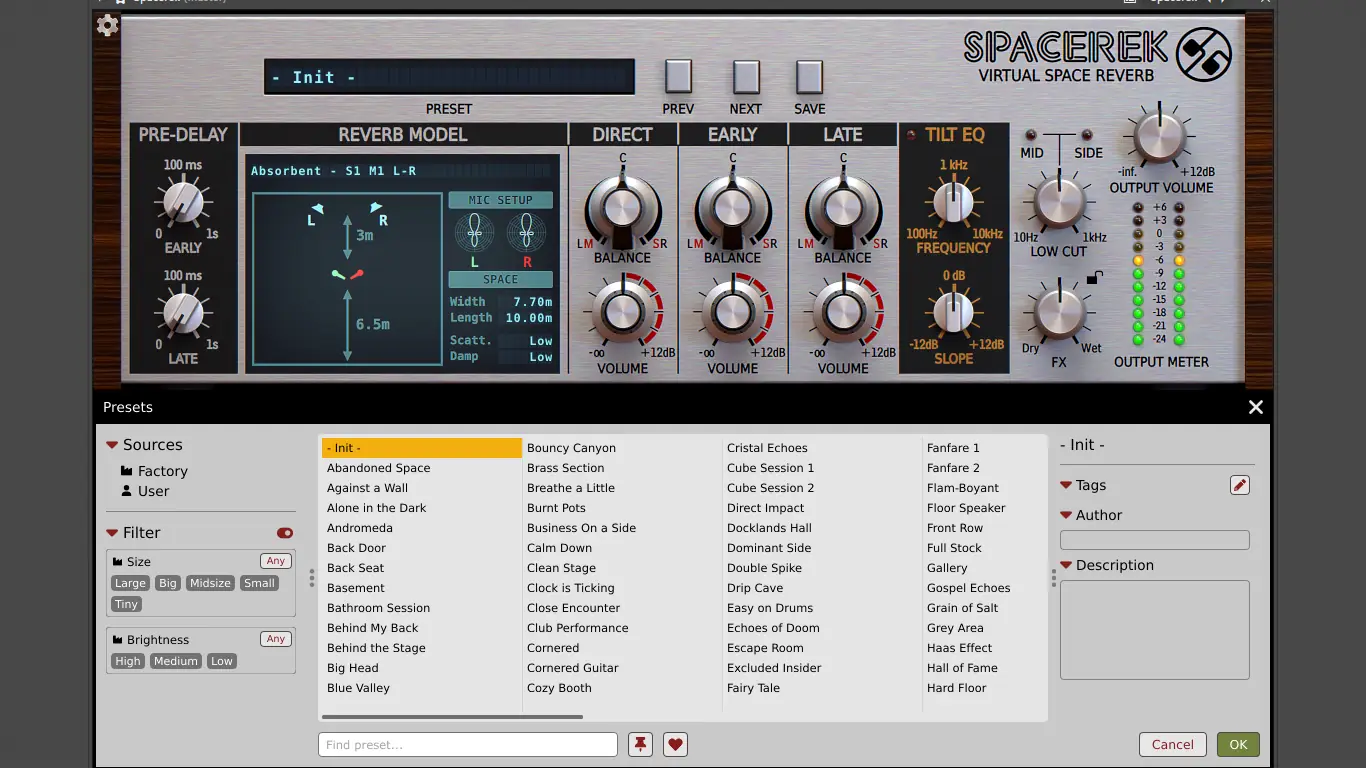This screenshot has width=1366, height=768.
Task: Click the preset list horizontal scrollbar
Action: tap(452, 717)
